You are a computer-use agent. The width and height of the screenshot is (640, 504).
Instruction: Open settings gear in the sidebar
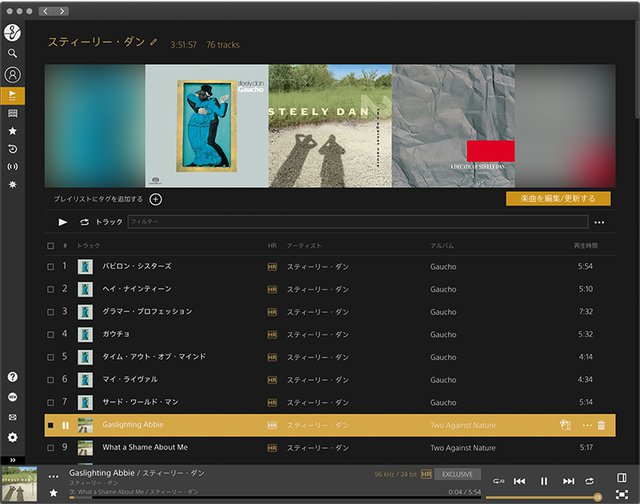click(13, 437)
